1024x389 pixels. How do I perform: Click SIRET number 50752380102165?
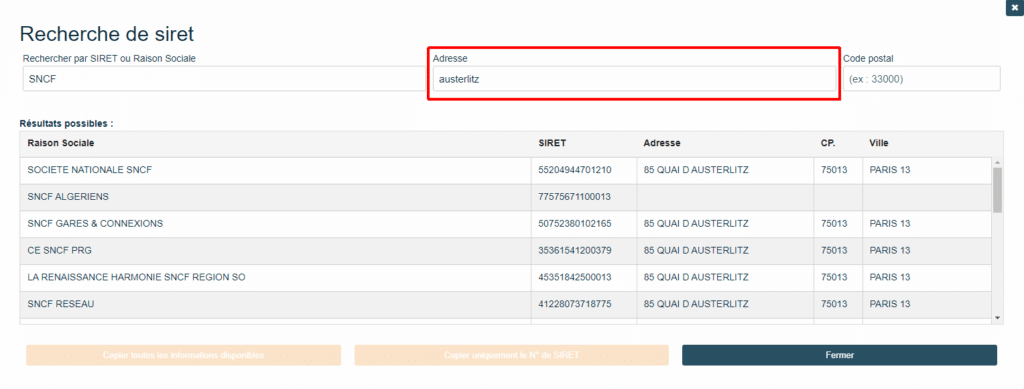point(575,224)
